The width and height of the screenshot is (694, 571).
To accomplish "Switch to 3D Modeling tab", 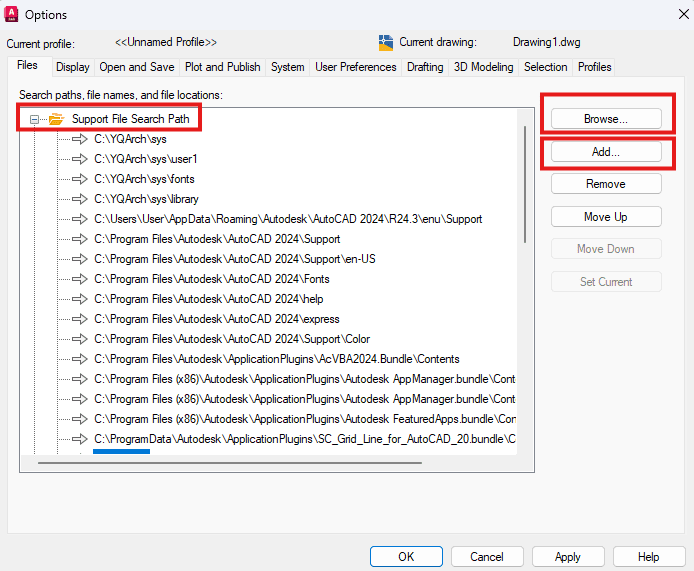I will (484, 67).
